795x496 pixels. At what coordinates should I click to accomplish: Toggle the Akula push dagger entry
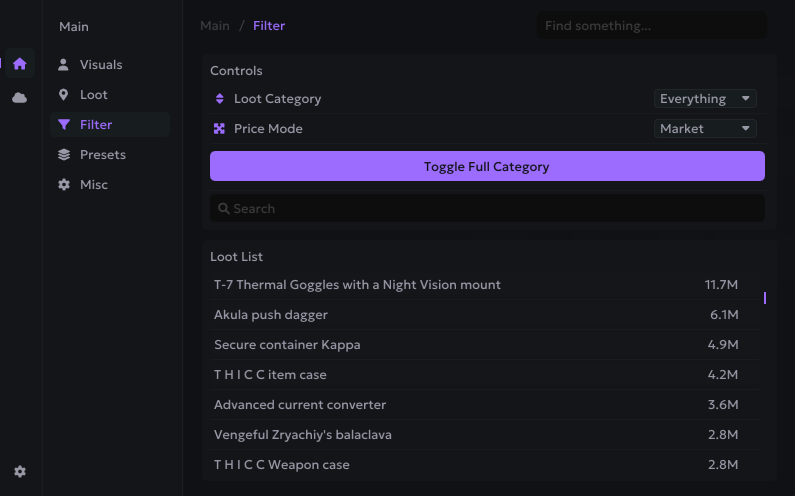point(476,315)
